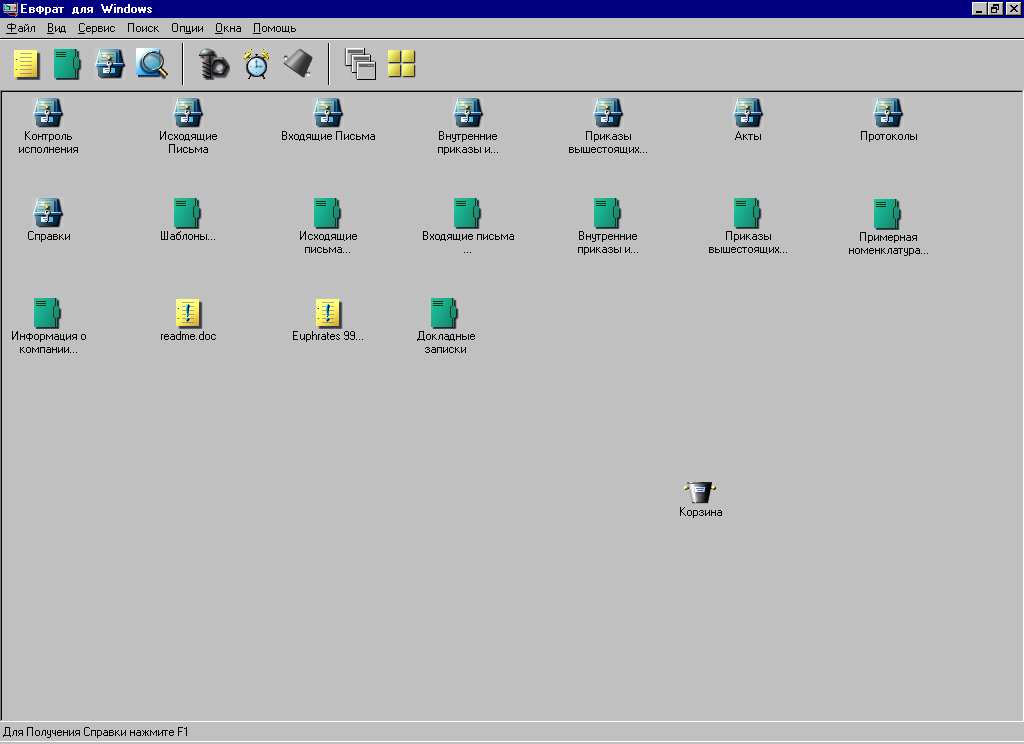Click the cascade windows toolbar icon

pyautogui.click(x=360, y=64)
